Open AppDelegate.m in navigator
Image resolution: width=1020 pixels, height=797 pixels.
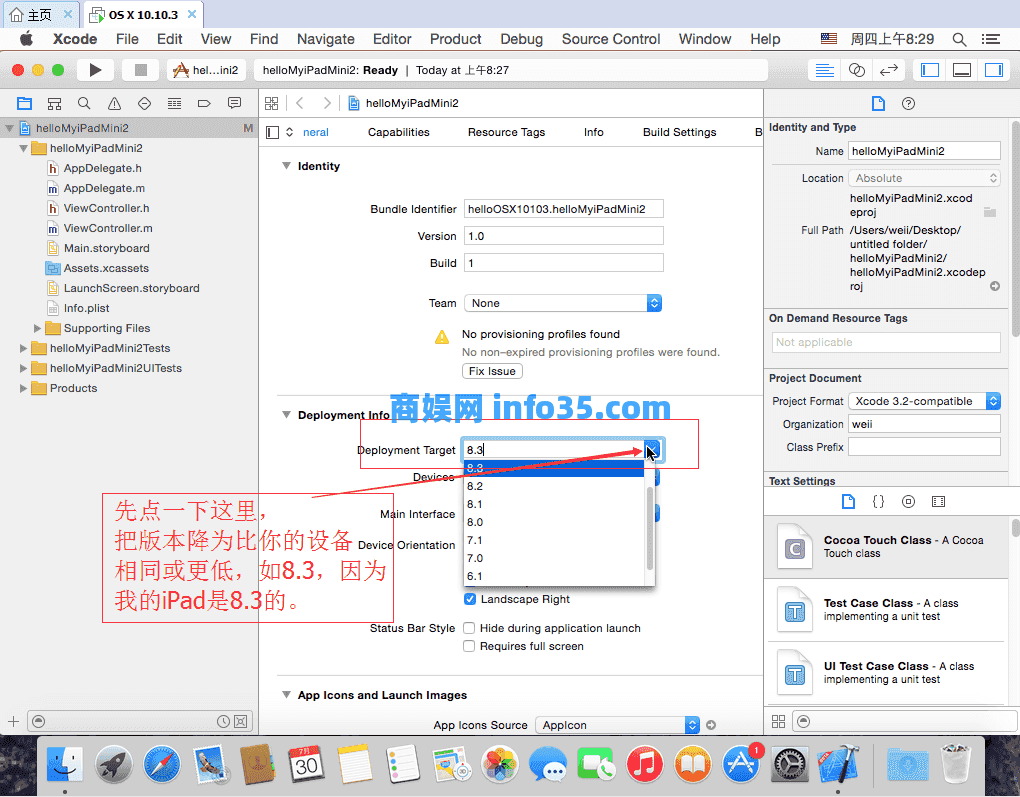(104, 188)
